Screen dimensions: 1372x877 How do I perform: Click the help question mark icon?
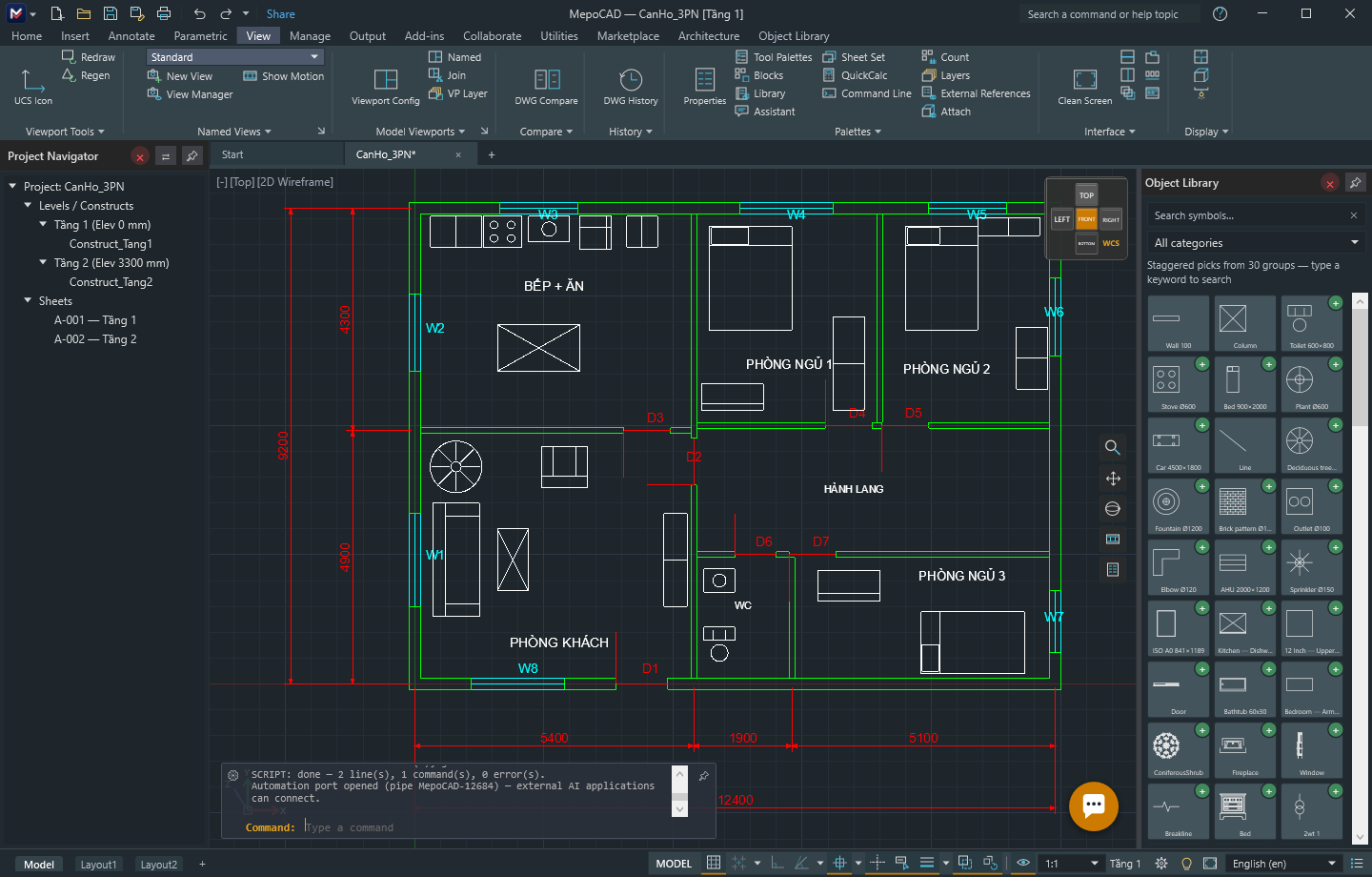(1220, 13)
